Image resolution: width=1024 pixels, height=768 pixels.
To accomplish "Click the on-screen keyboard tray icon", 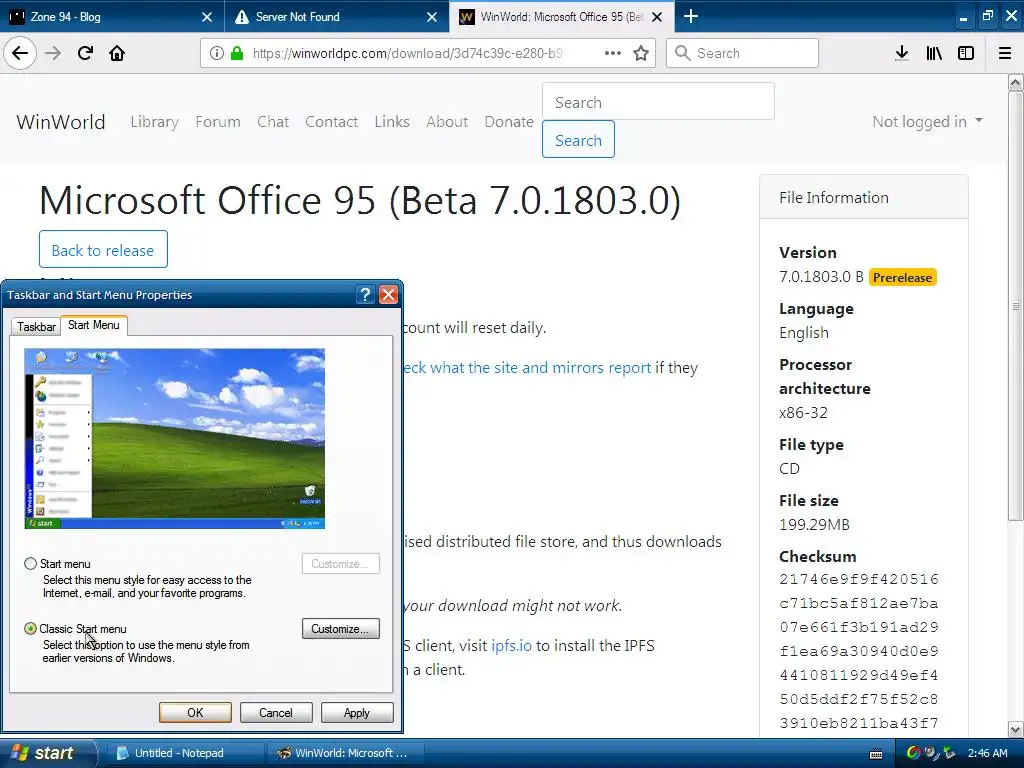I will click(876, 754).
